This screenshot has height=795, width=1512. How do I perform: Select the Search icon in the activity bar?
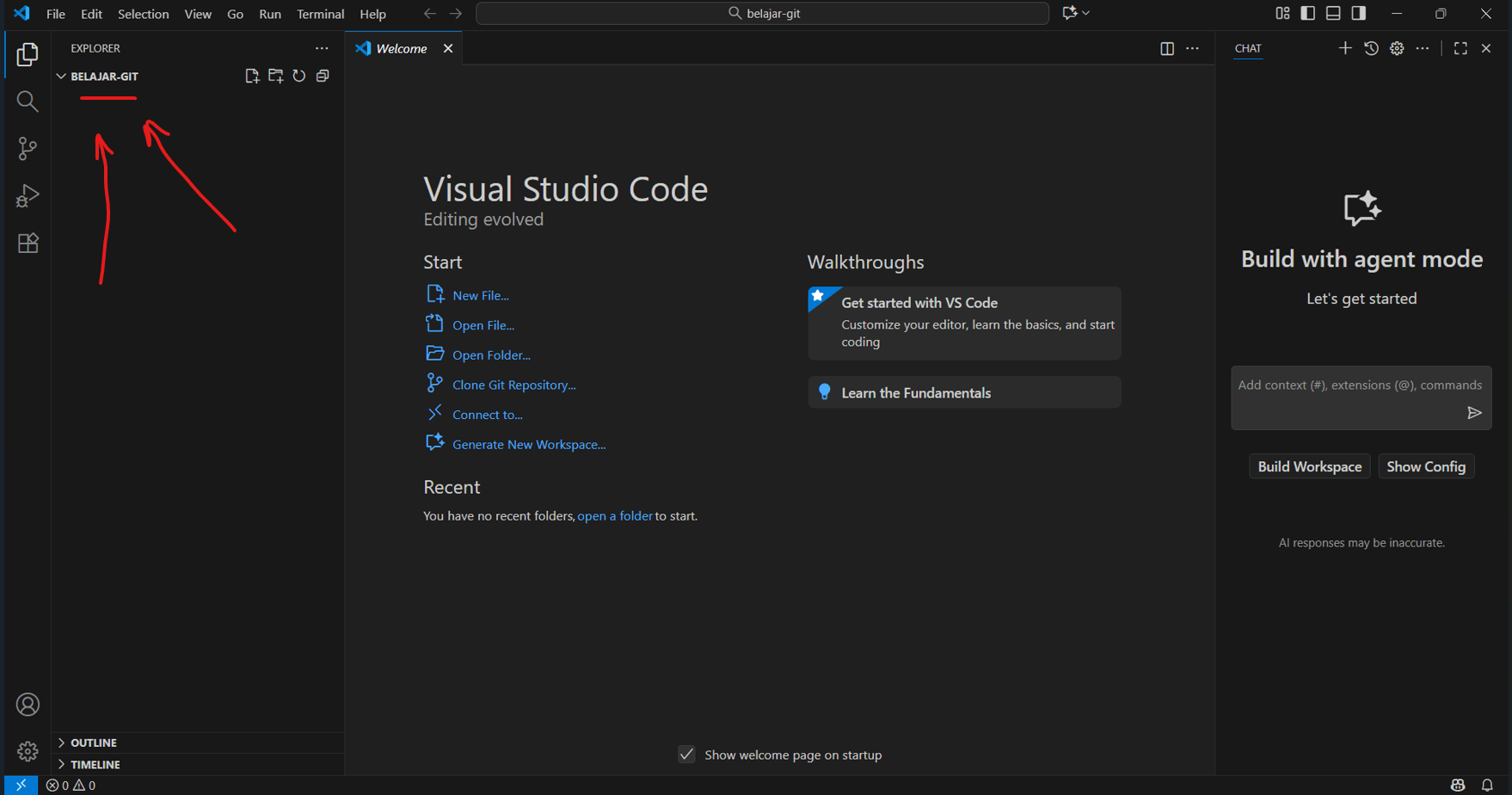tap(28, 101)
